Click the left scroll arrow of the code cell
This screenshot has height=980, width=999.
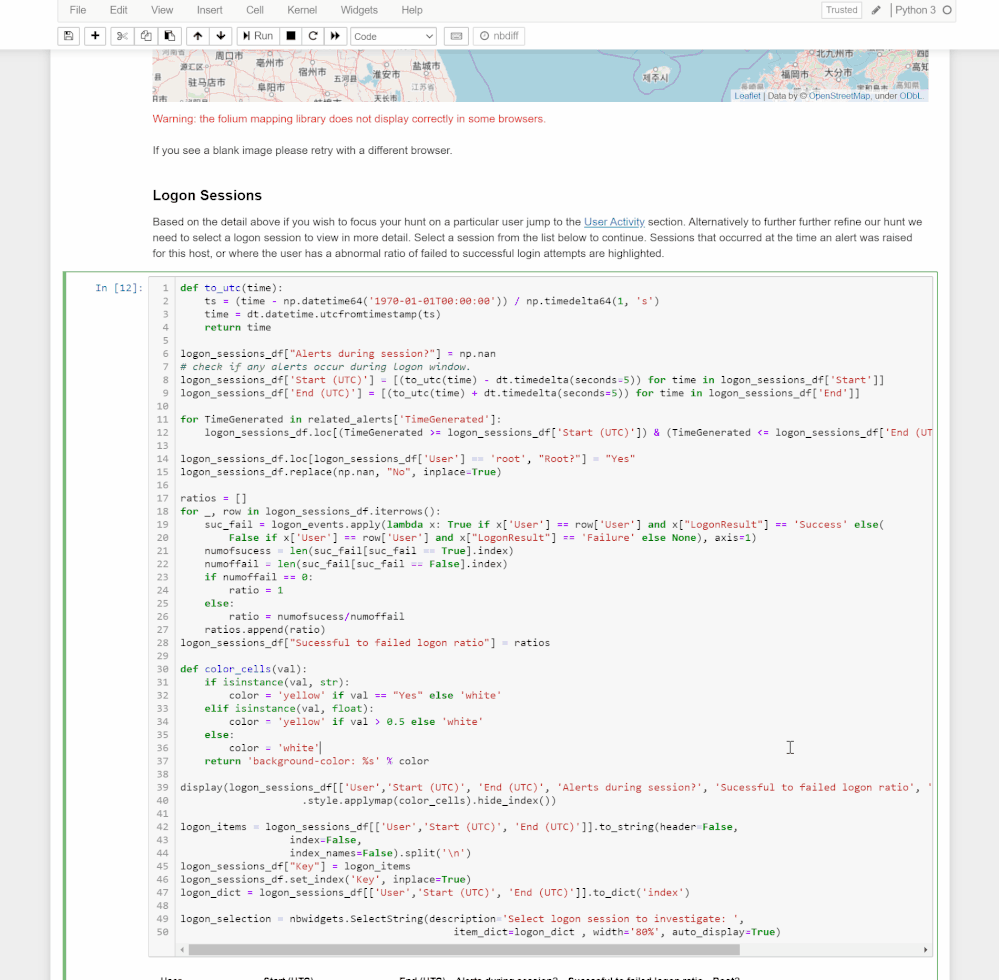tap(183, 949)
